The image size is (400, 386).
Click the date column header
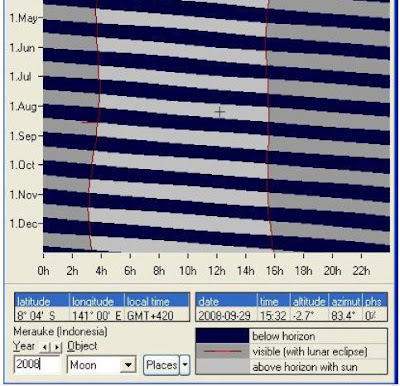tap(227, 301)
